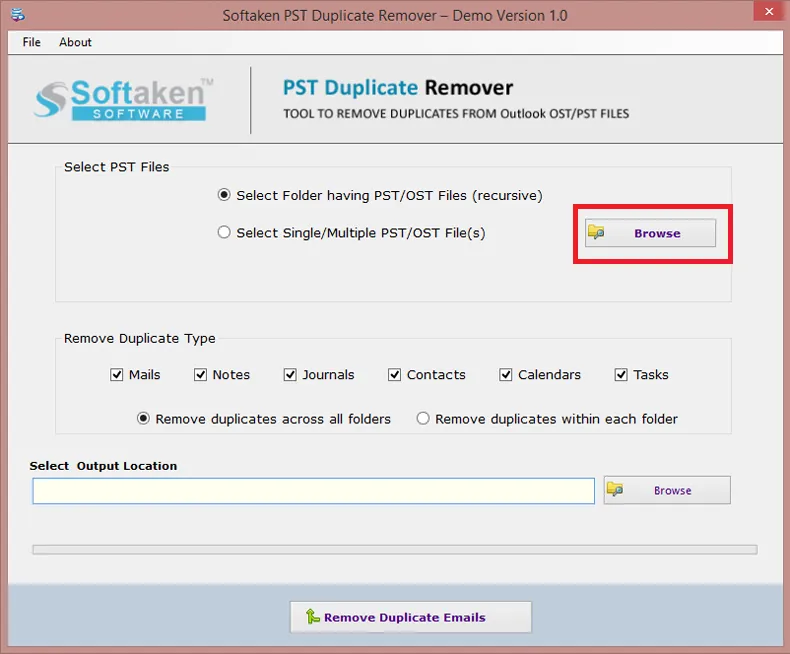Open the File menu
This screenshot has height=654, width=790.
[x=31, y=42]
